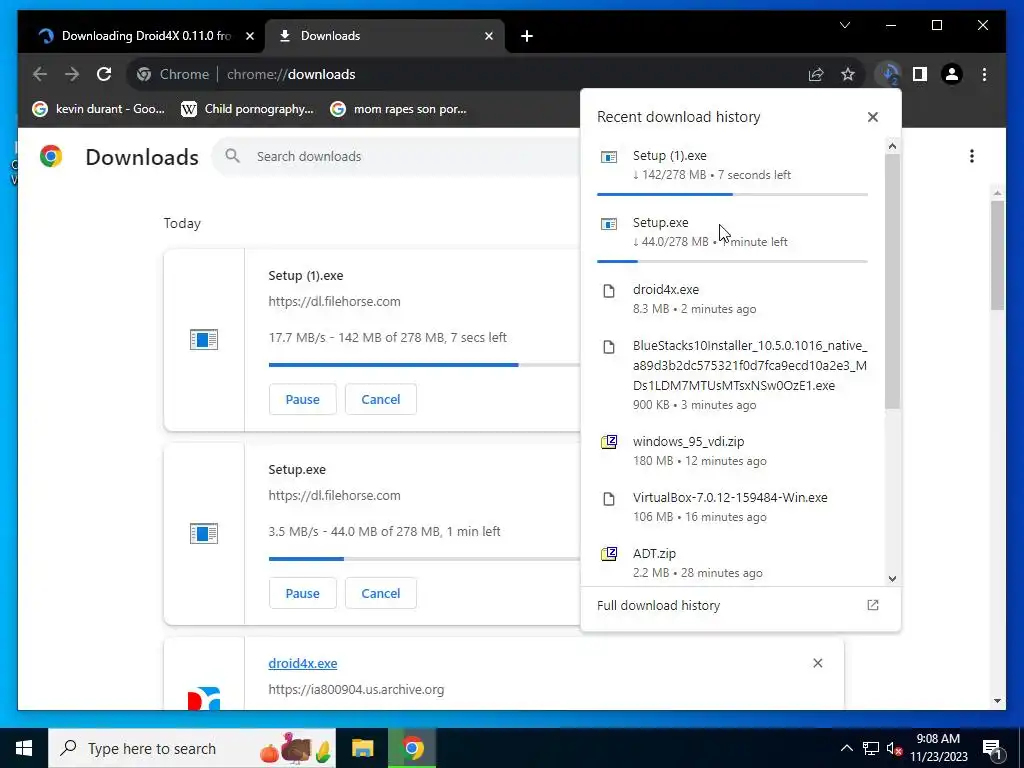The image size is (1024, 768).
Task: Open a new tab with plus button
Action: click(527, 36)
